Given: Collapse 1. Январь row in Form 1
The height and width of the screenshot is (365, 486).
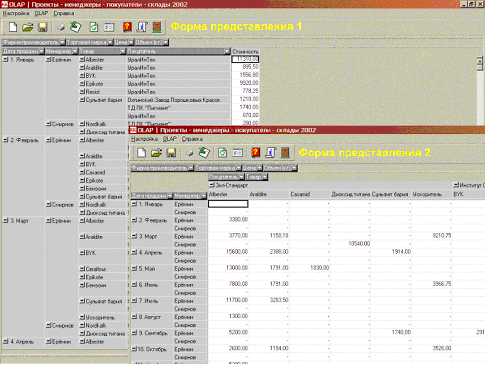Looking at the screenshot, I should 6,60.
